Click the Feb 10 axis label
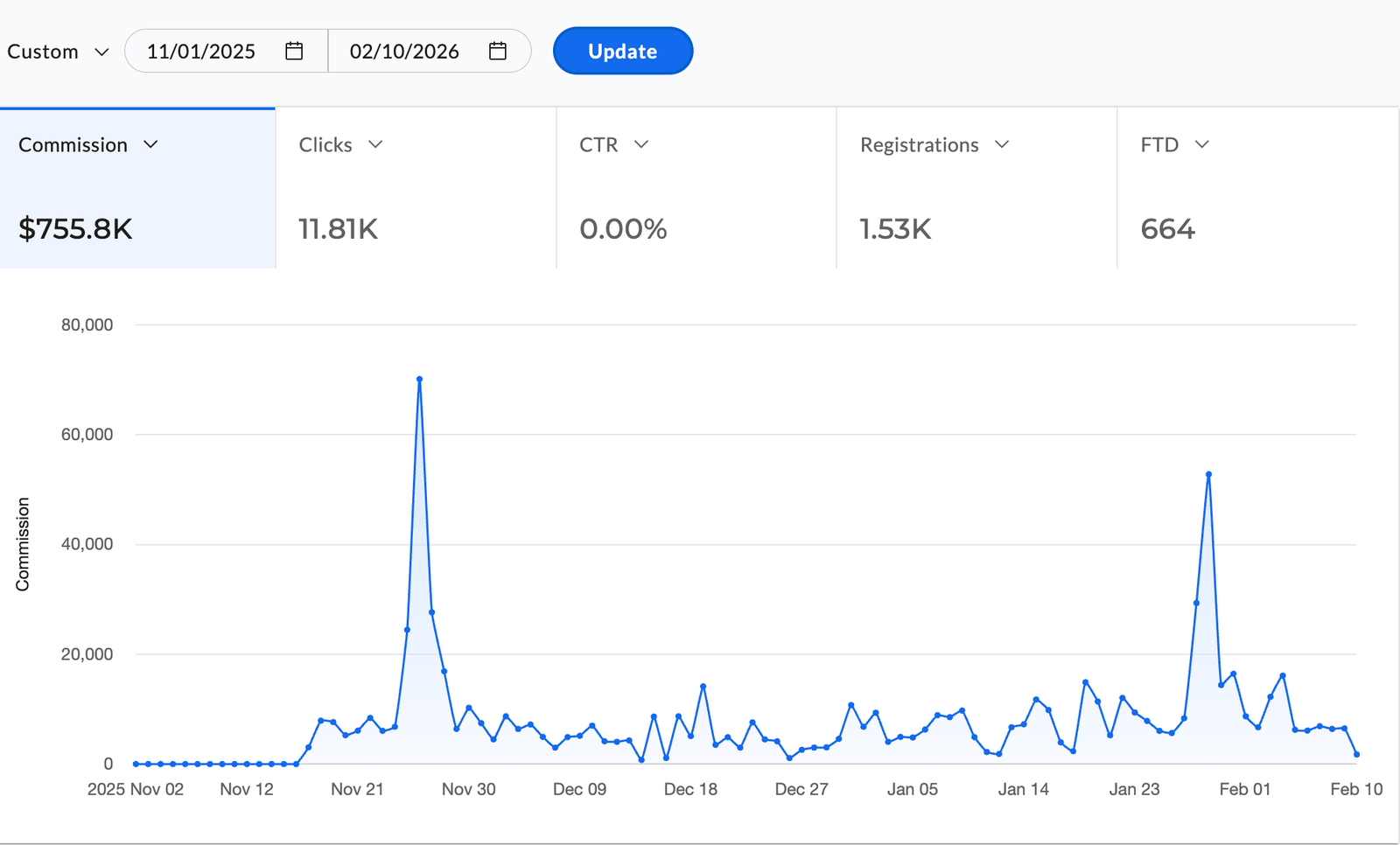Screen dimensions: 1400x845 point(1356,789)
